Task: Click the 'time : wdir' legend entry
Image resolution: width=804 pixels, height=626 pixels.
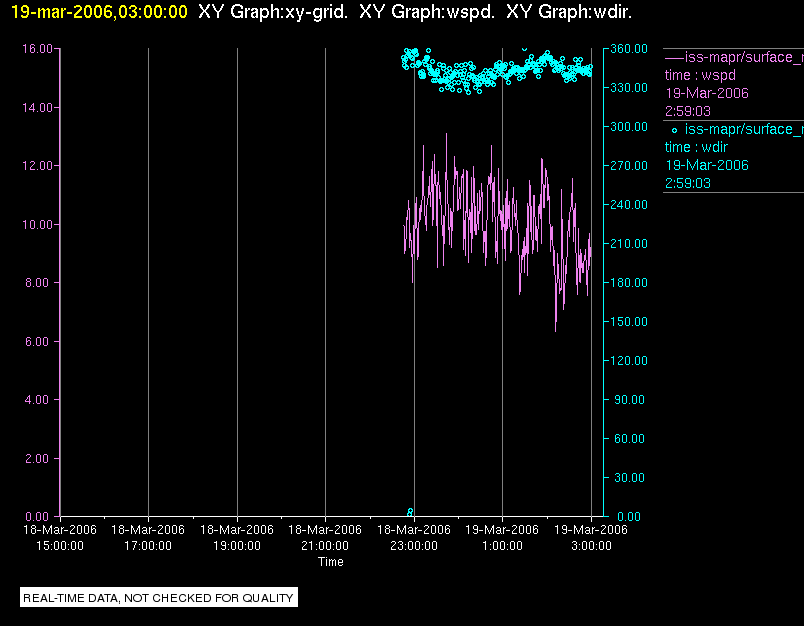Action: (696, 147)
